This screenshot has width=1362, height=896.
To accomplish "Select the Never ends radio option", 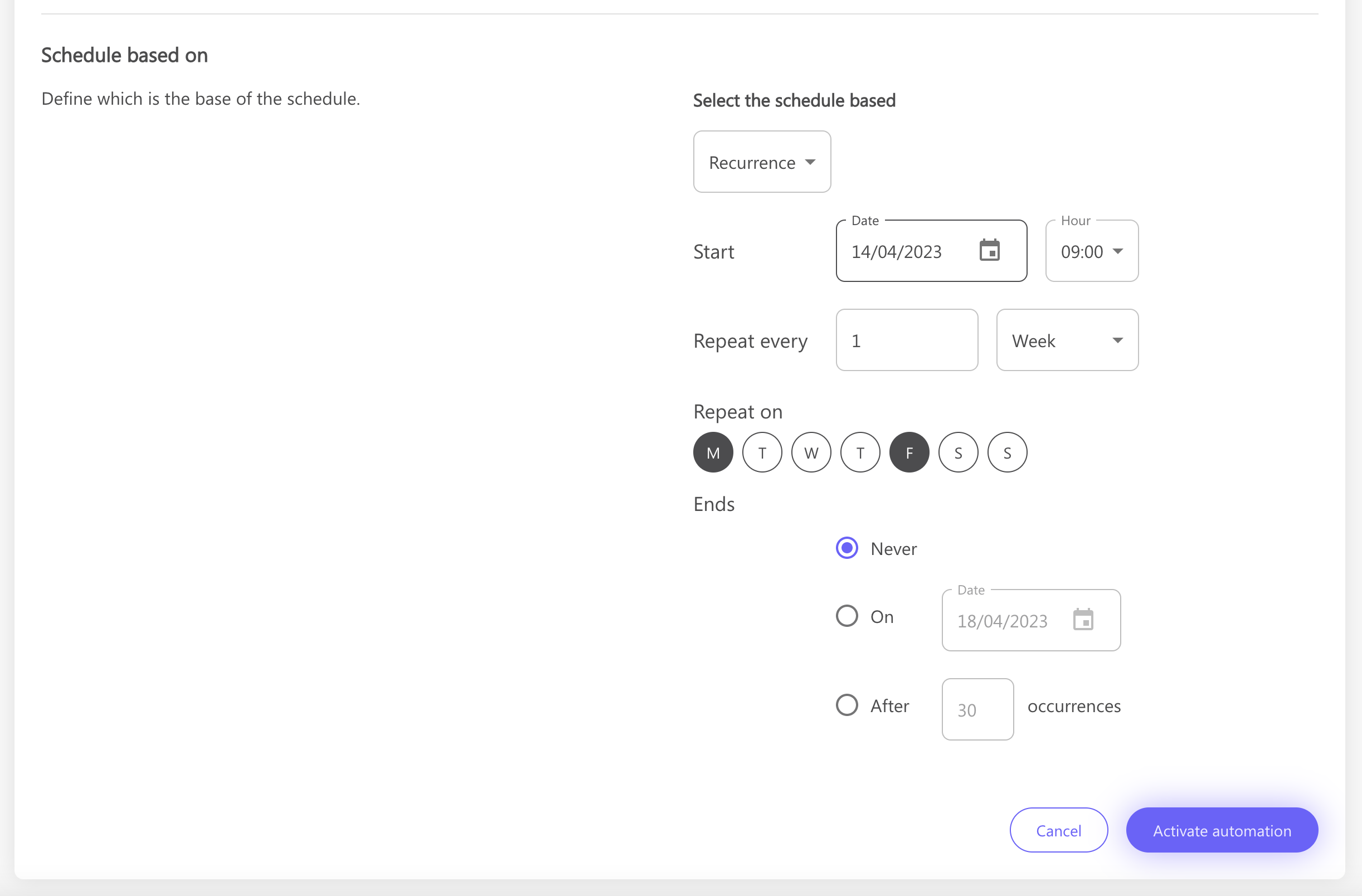I will coord(847,548).
